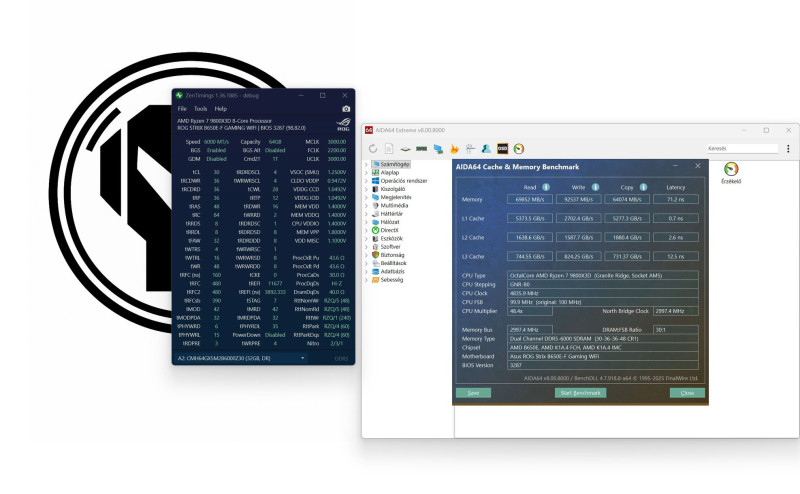Click the VSOC (SMU) value 1.2500V in ZenTimings
The height and width of the screenshot is (494, 800).
[x=337, y=172]
